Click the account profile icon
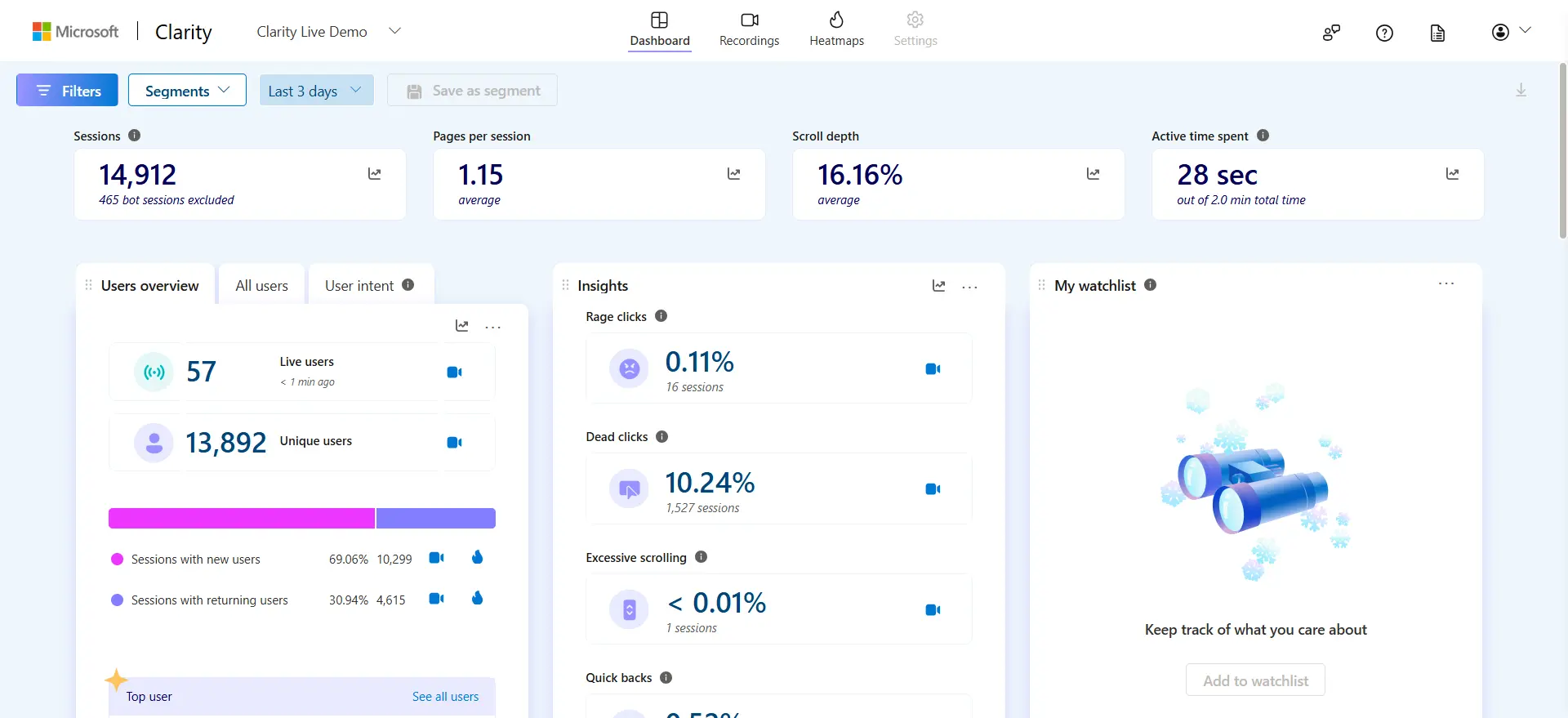Image resolution: width=1568 pixels, height=718 pixels. click(x=1500, y=32)
